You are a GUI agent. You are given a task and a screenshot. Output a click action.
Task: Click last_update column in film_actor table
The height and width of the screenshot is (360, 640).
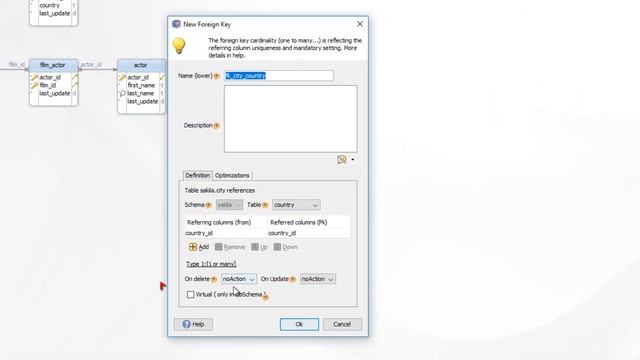click(55, 93)
